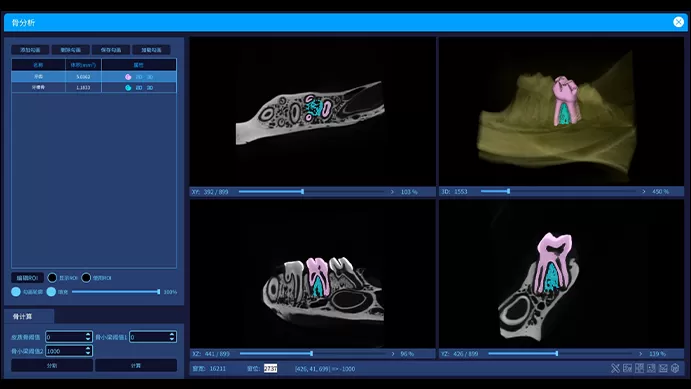Click the XZ zoom percentage 96 %

click(407, 354)
